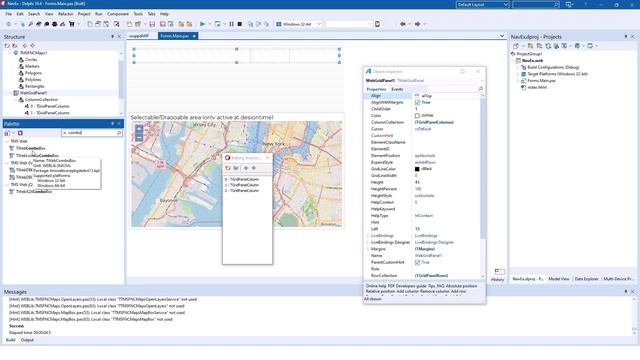Click the clBlack GridLineColor swatch
Viewport: 640px width, 360px height.
[x=417, y=169]
